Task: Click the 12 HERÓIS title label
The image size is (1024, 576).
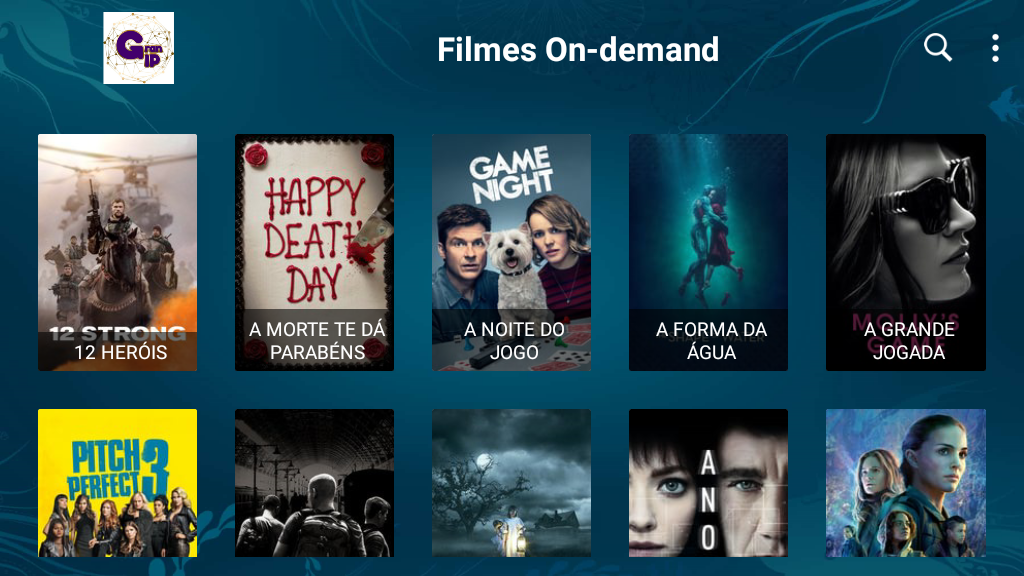Action: coord(121,353)
